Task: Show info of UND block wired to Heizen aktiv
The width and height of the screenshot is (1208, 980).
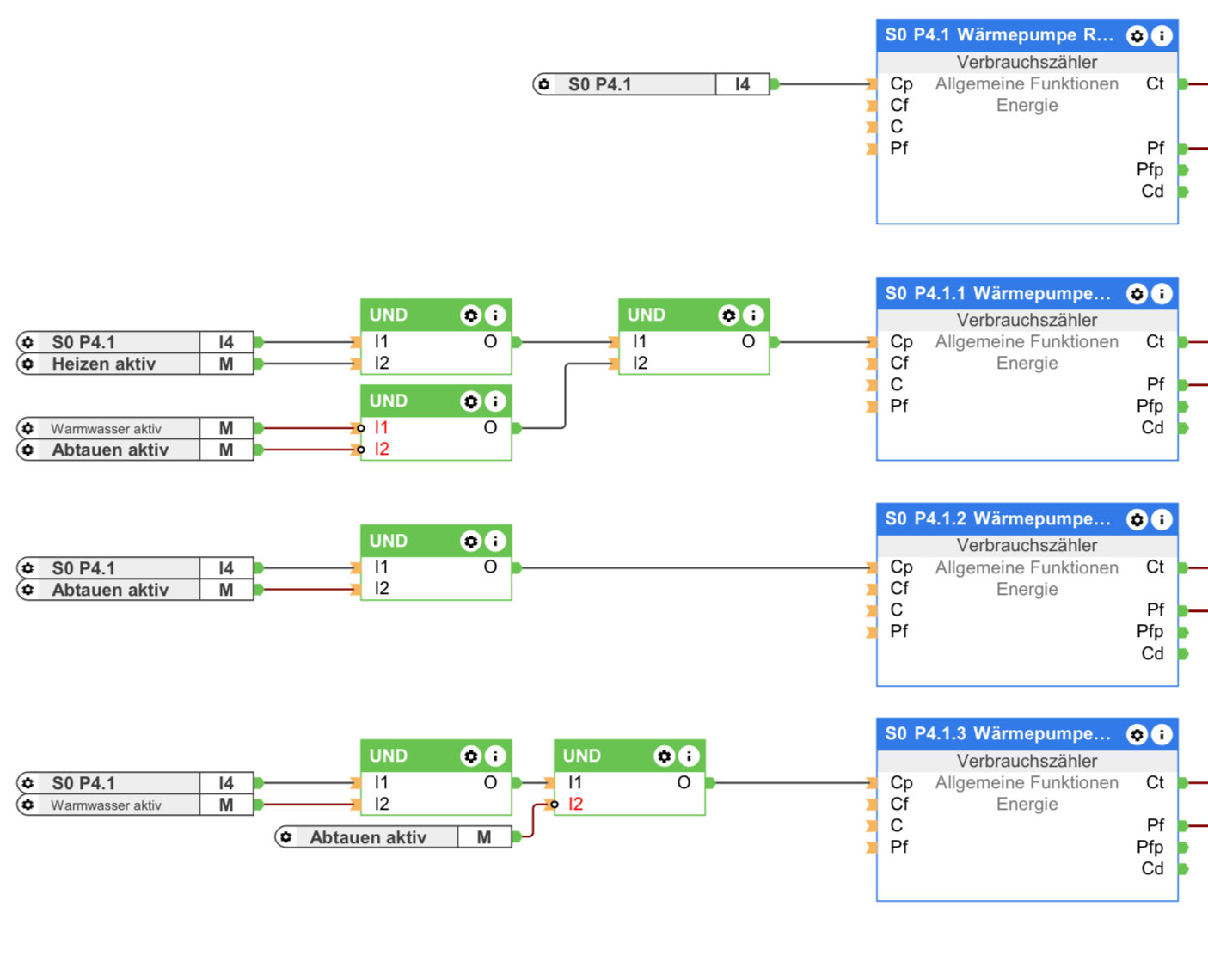Action: click(495, 315)
